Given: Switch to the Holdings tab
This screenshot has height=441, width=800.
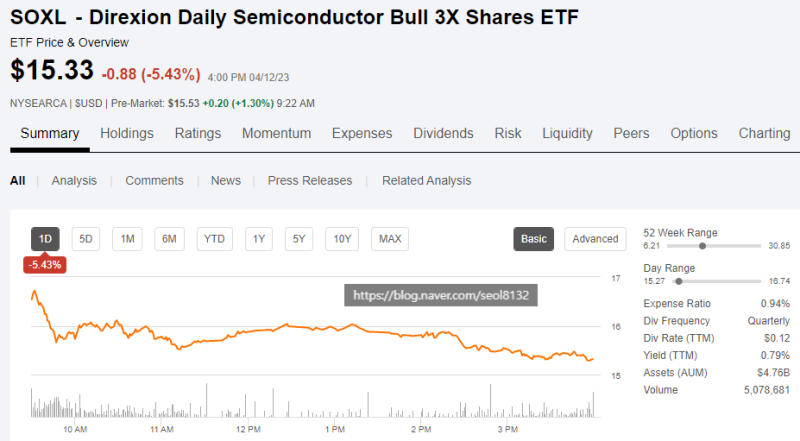Looking at the screenshot, I should tap(127, 133).
